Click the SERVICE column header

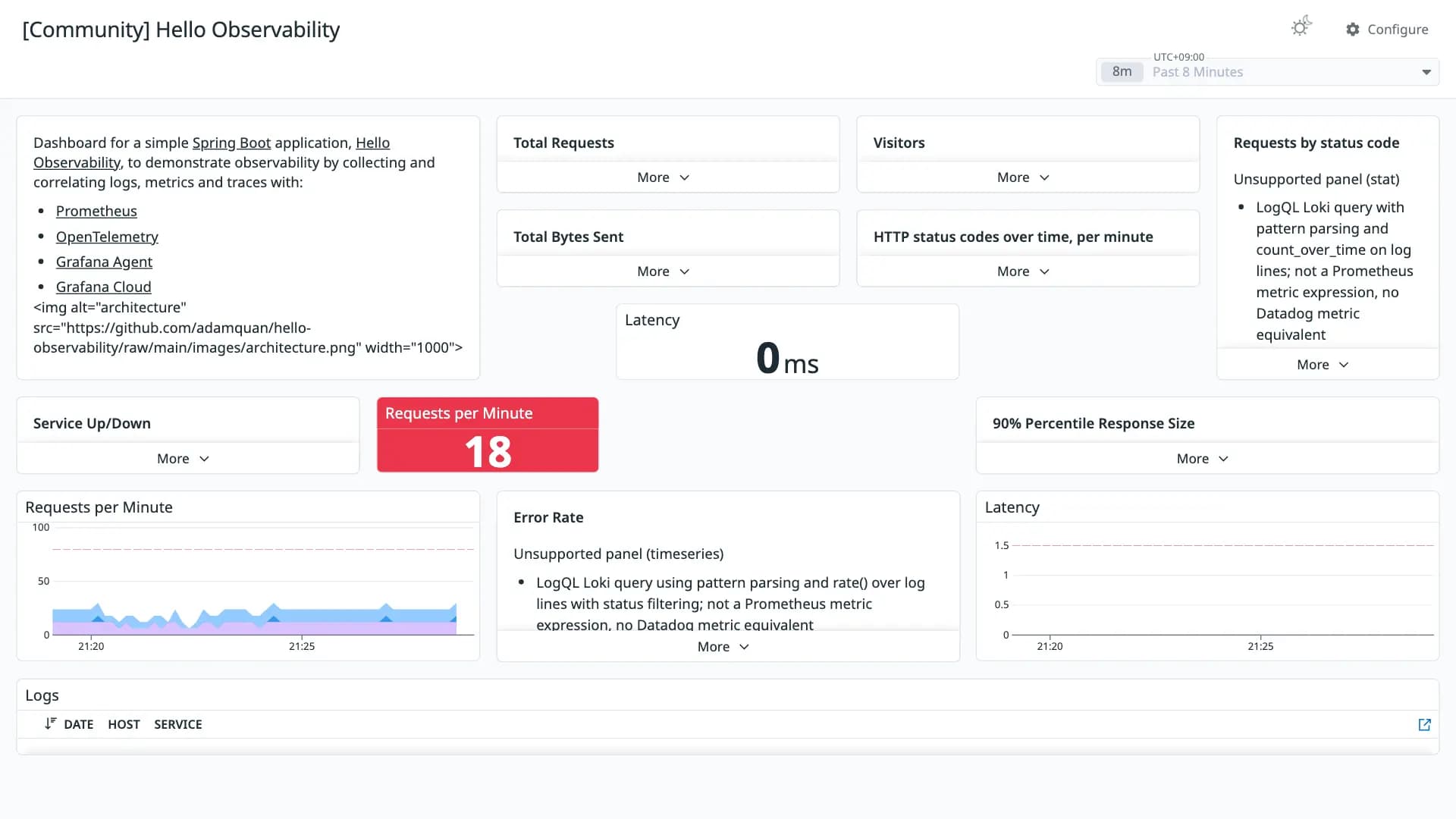click(x=178, y=724)
